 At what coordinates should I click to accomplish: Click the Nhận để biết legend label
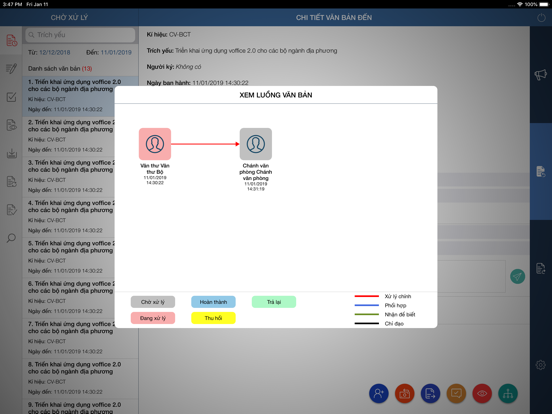coord(400,315)
